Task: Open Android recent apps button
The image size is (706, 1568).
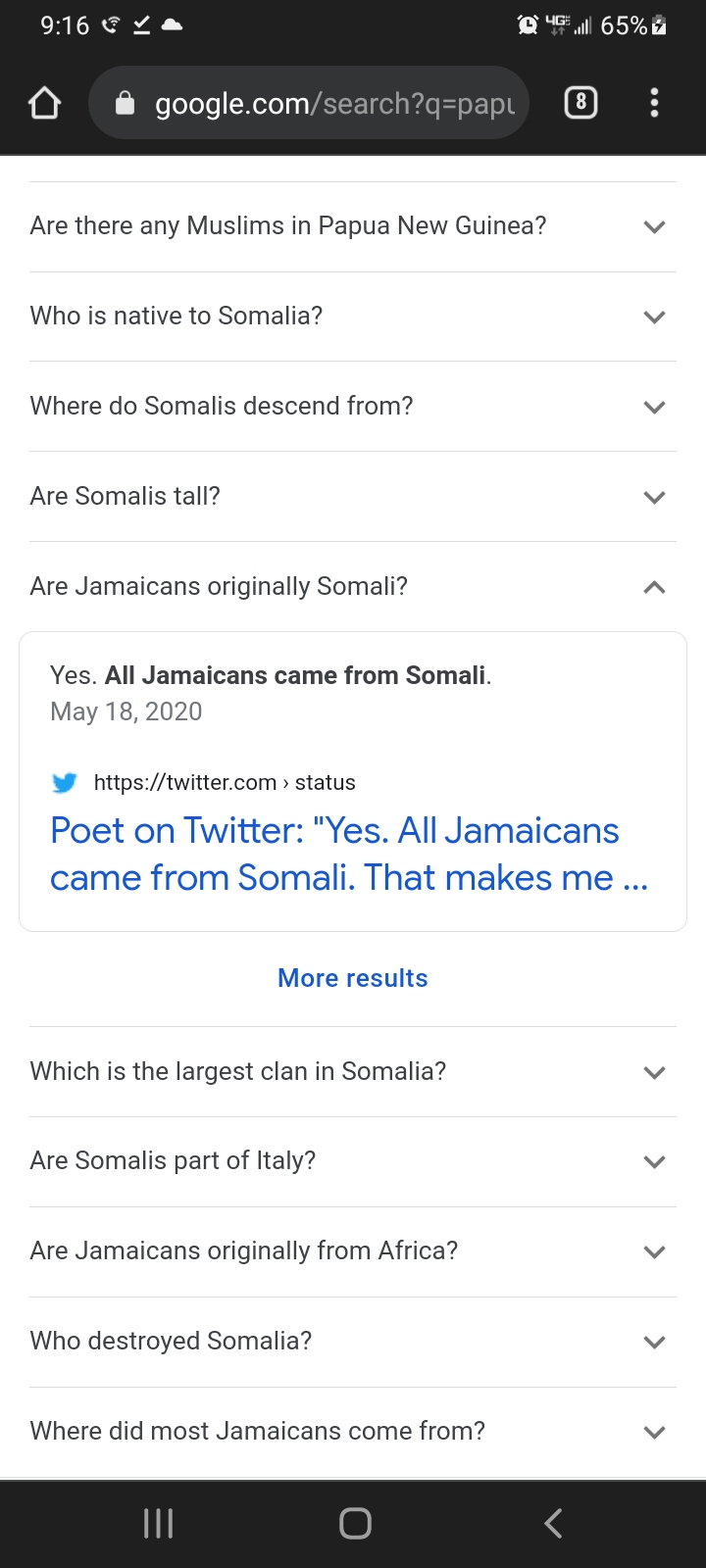Action: pos(158,1523)
